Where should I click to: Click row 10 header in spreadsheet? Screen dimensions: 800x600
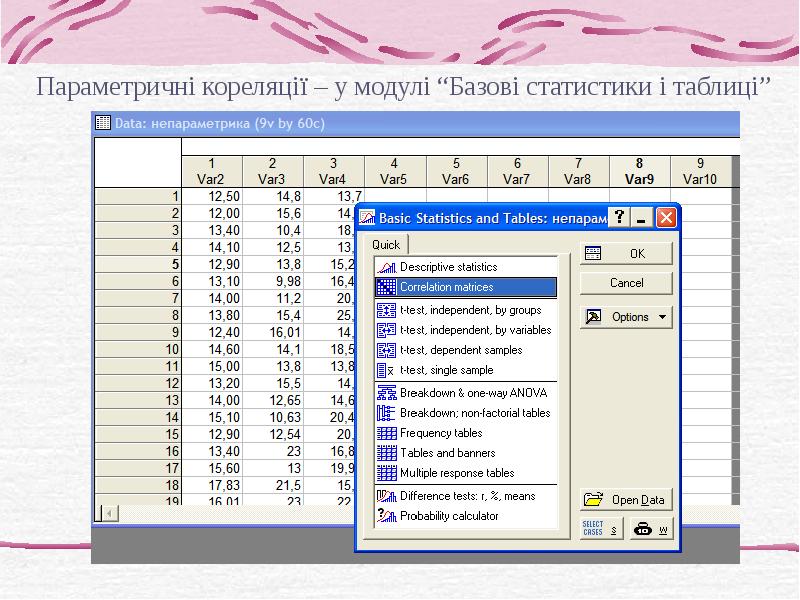[x=137, y=349]
